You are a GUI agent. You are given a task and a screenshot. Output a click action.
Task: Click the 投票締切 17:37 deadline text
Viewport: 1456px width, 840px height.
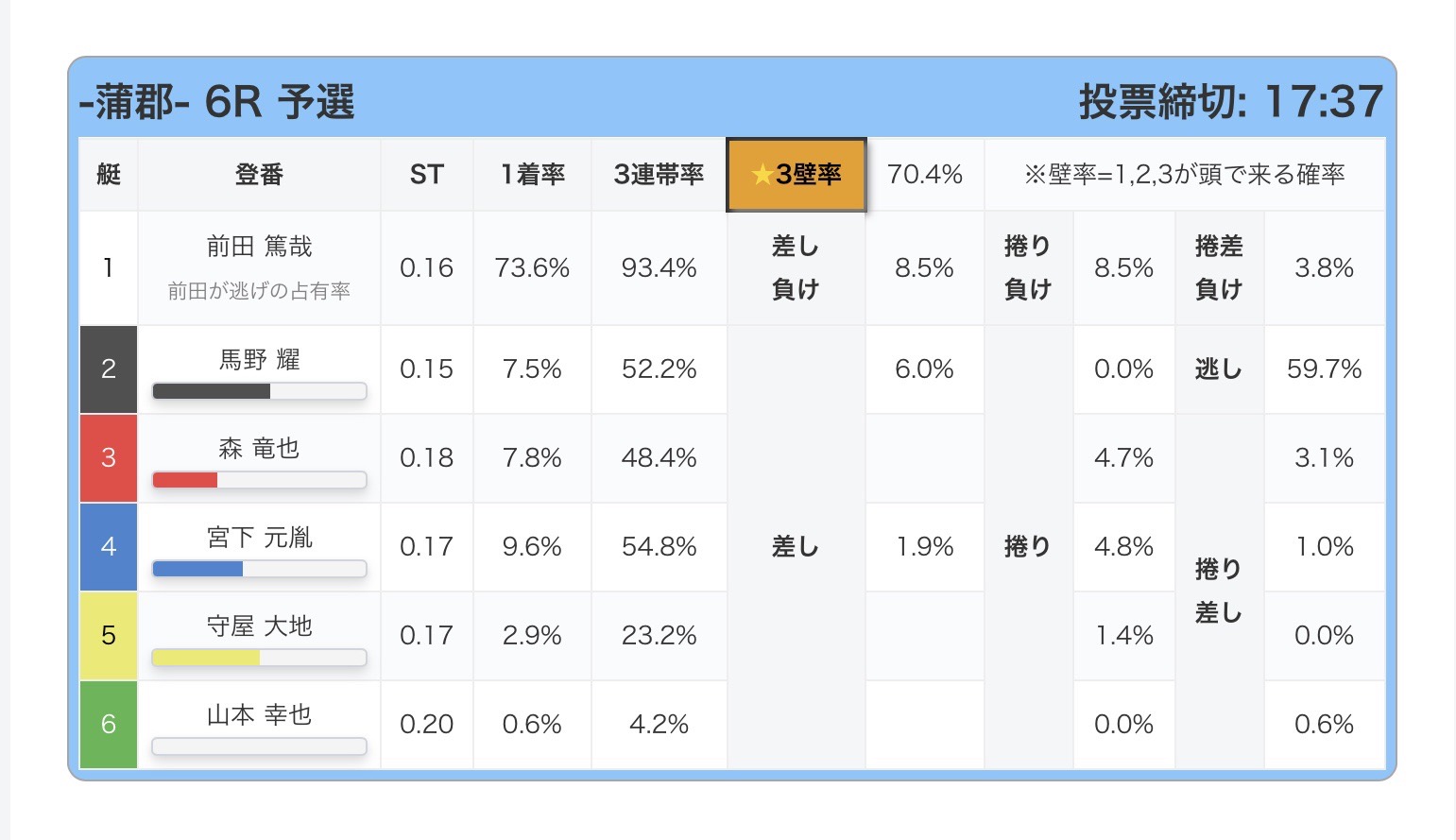(x=1230, y=102)
